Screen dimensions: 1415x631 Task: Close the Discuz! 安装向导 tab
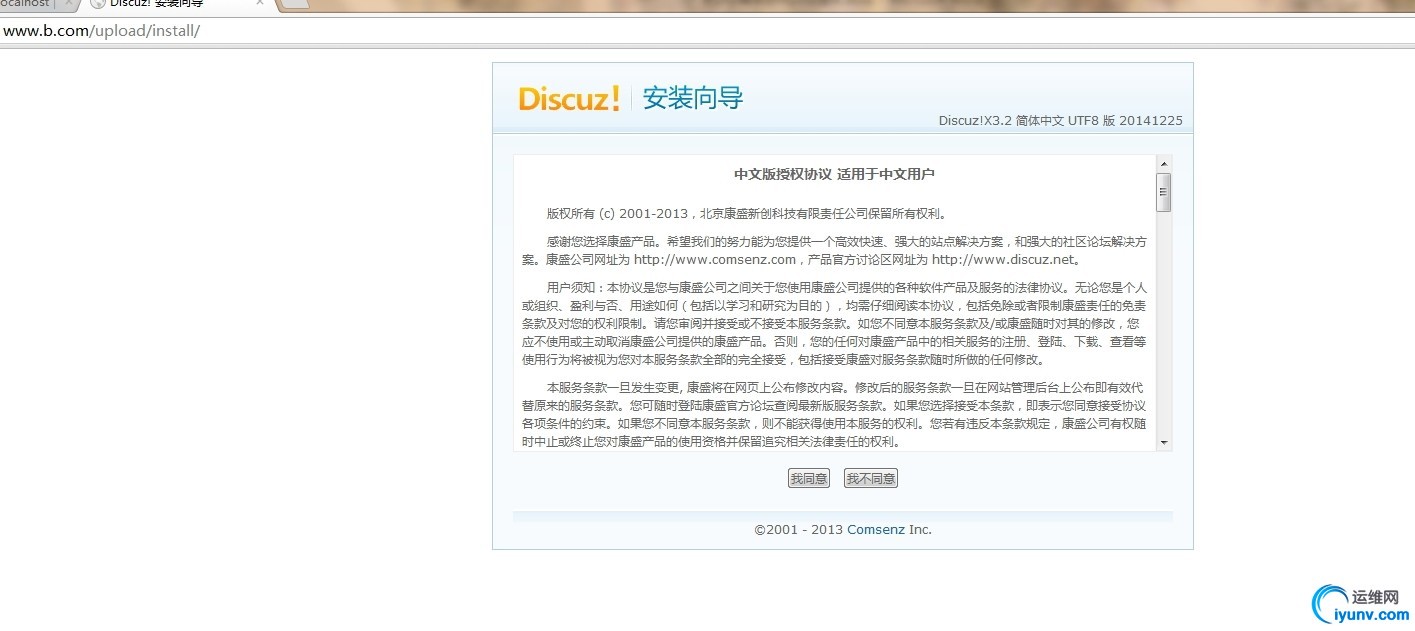click(260, 4)
